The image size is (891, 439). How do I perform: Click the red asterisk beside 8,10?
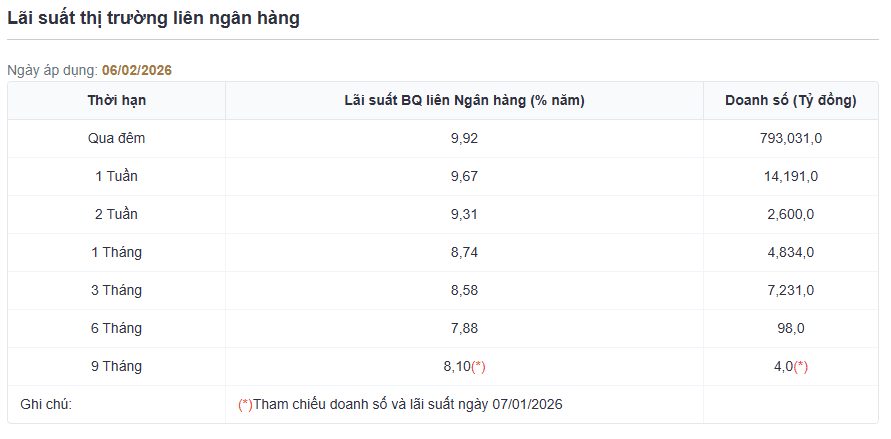[x=478, y=367]
